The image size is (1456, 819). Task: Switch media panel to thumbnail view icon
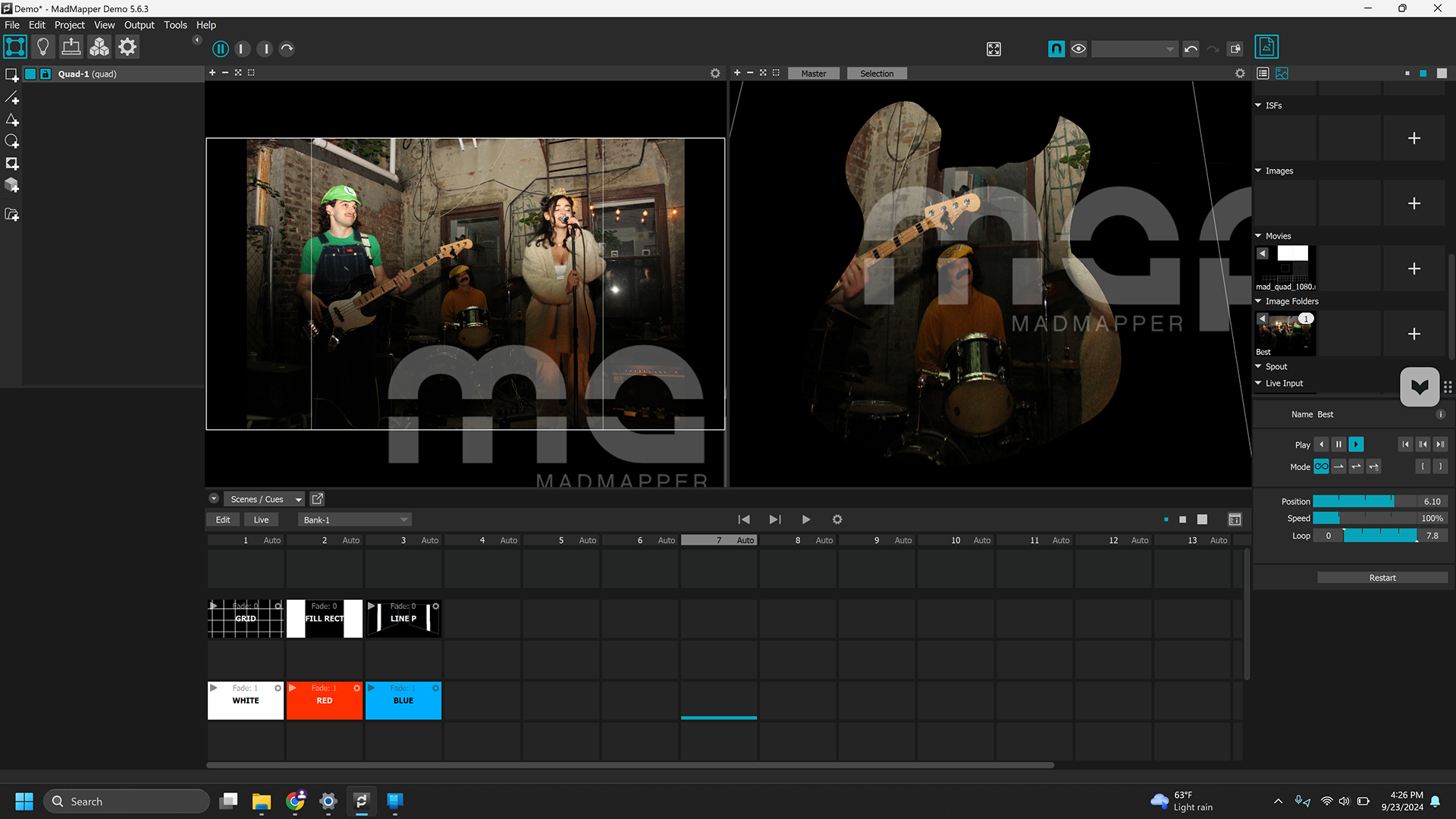1282,74
